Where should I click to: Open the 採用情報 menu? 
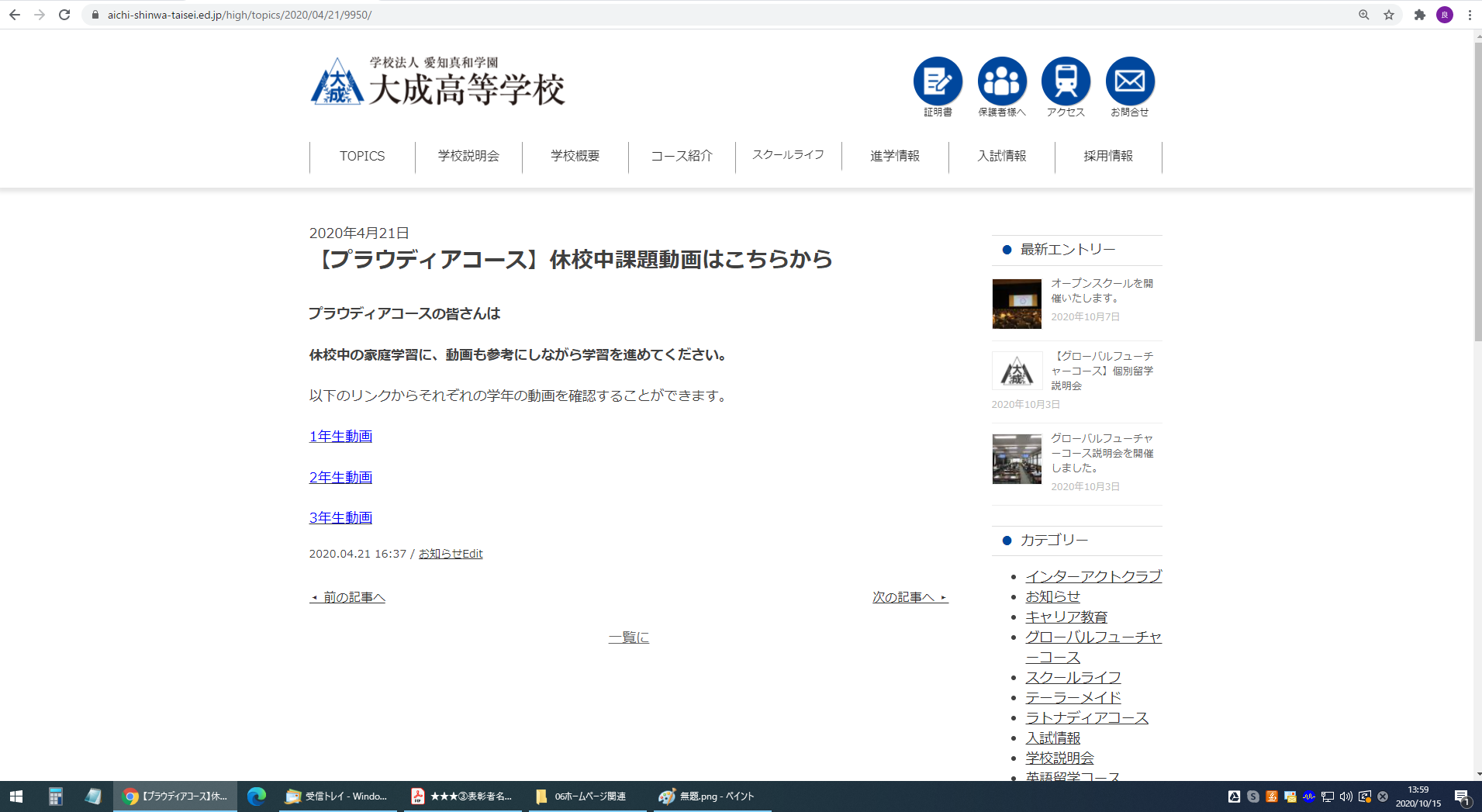tap(1108, 156)
